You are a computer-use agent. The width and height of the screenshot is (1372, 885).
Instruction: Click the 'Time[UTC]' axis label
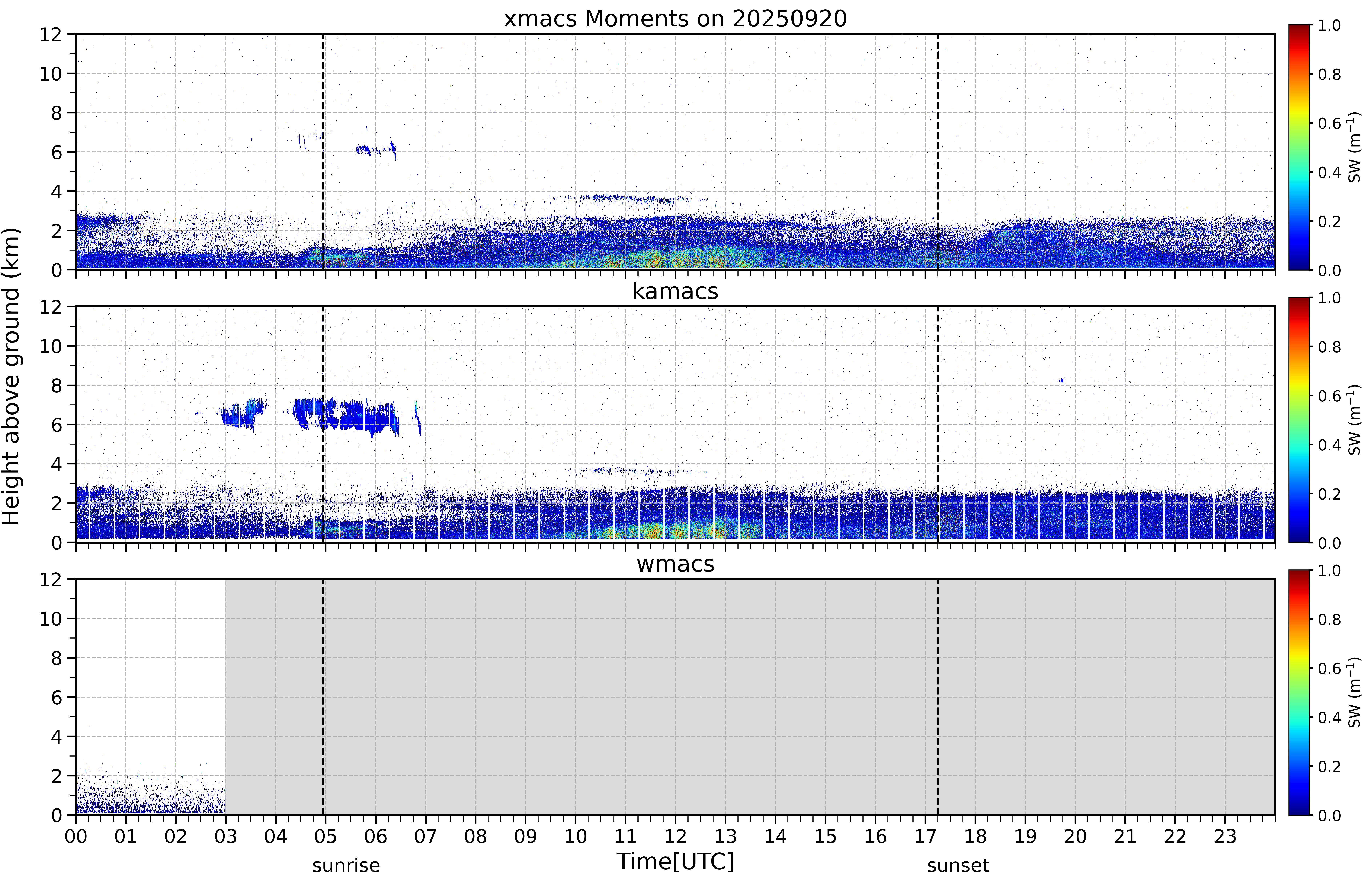coord(675,861)
